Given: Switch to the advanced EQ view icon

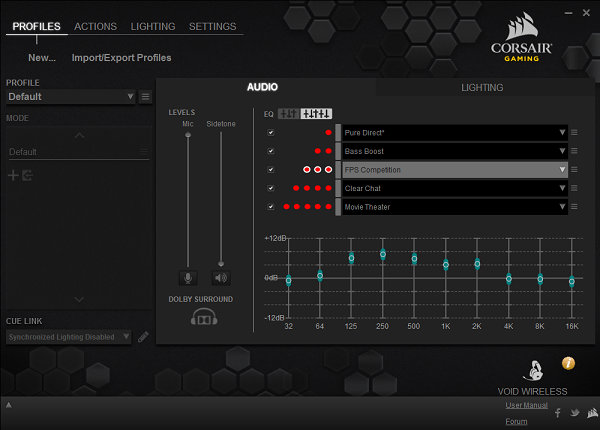Looking at the screenshot, I should coord(316,114).
